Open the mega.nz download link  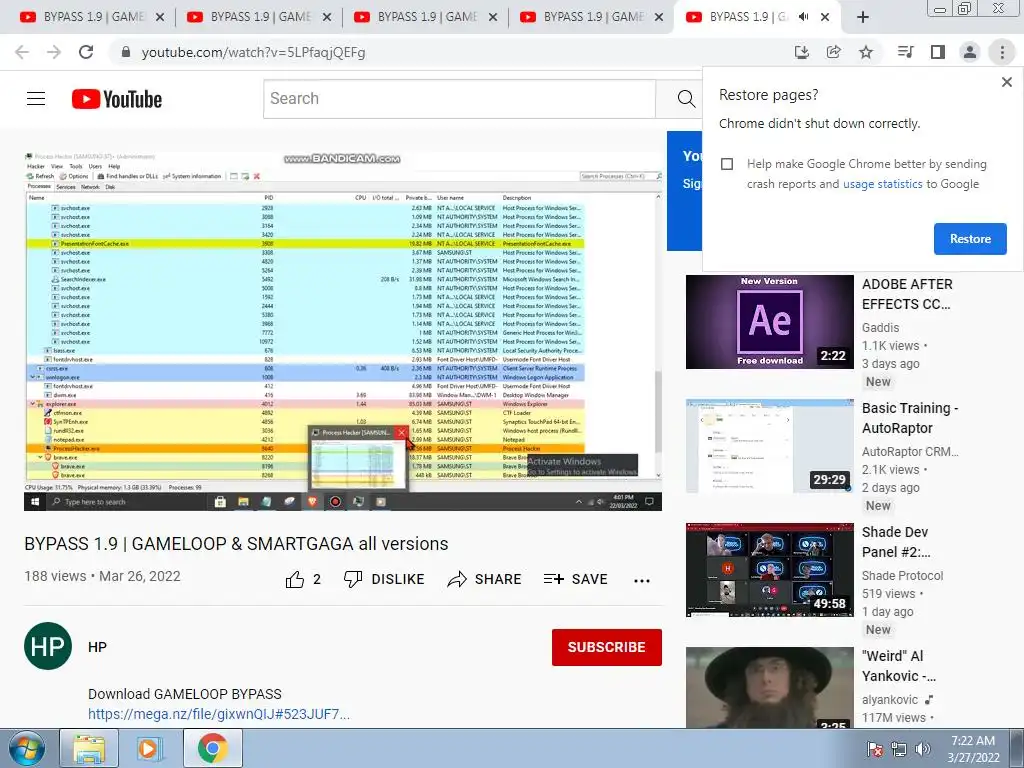(x=219, y=714)
